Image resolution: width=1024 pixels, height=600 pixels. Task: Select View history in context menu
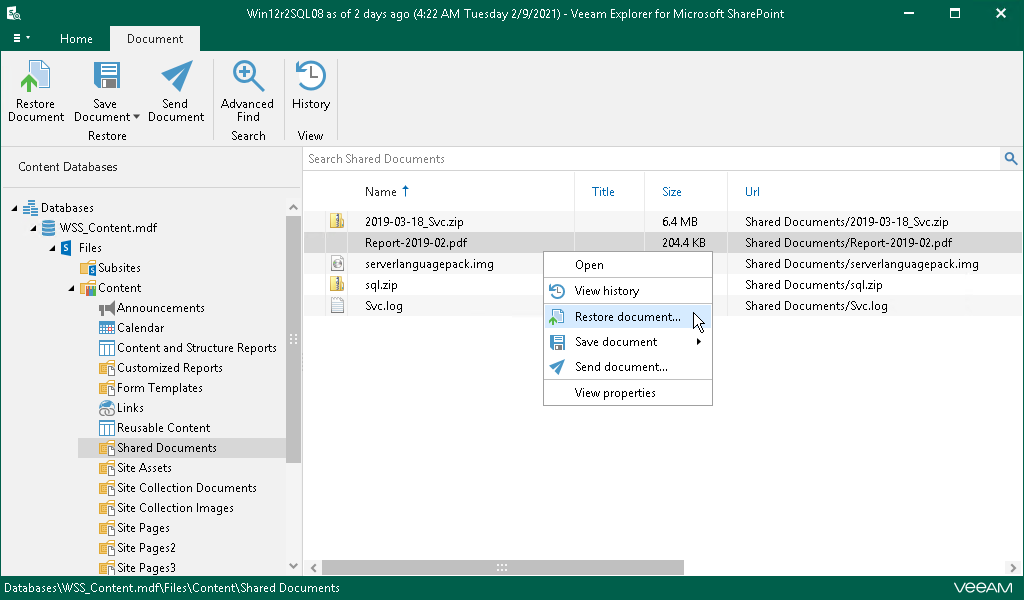pyautogui.click(x=606, y=291)
